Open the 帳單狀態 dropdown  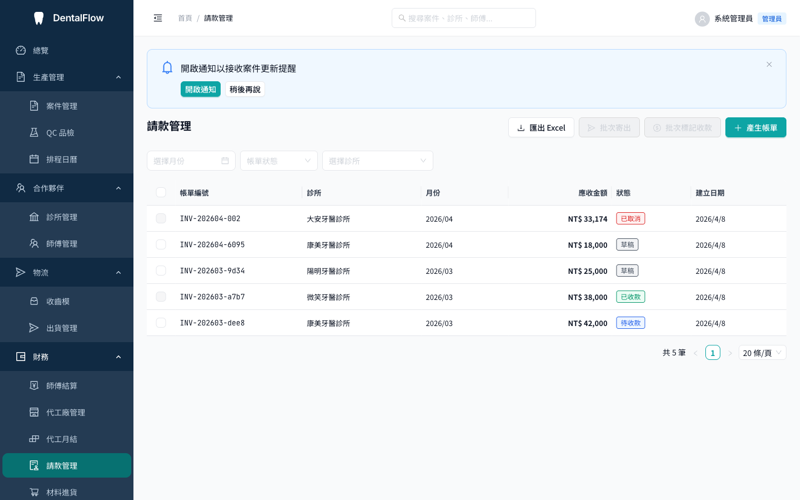pos(279,161)
